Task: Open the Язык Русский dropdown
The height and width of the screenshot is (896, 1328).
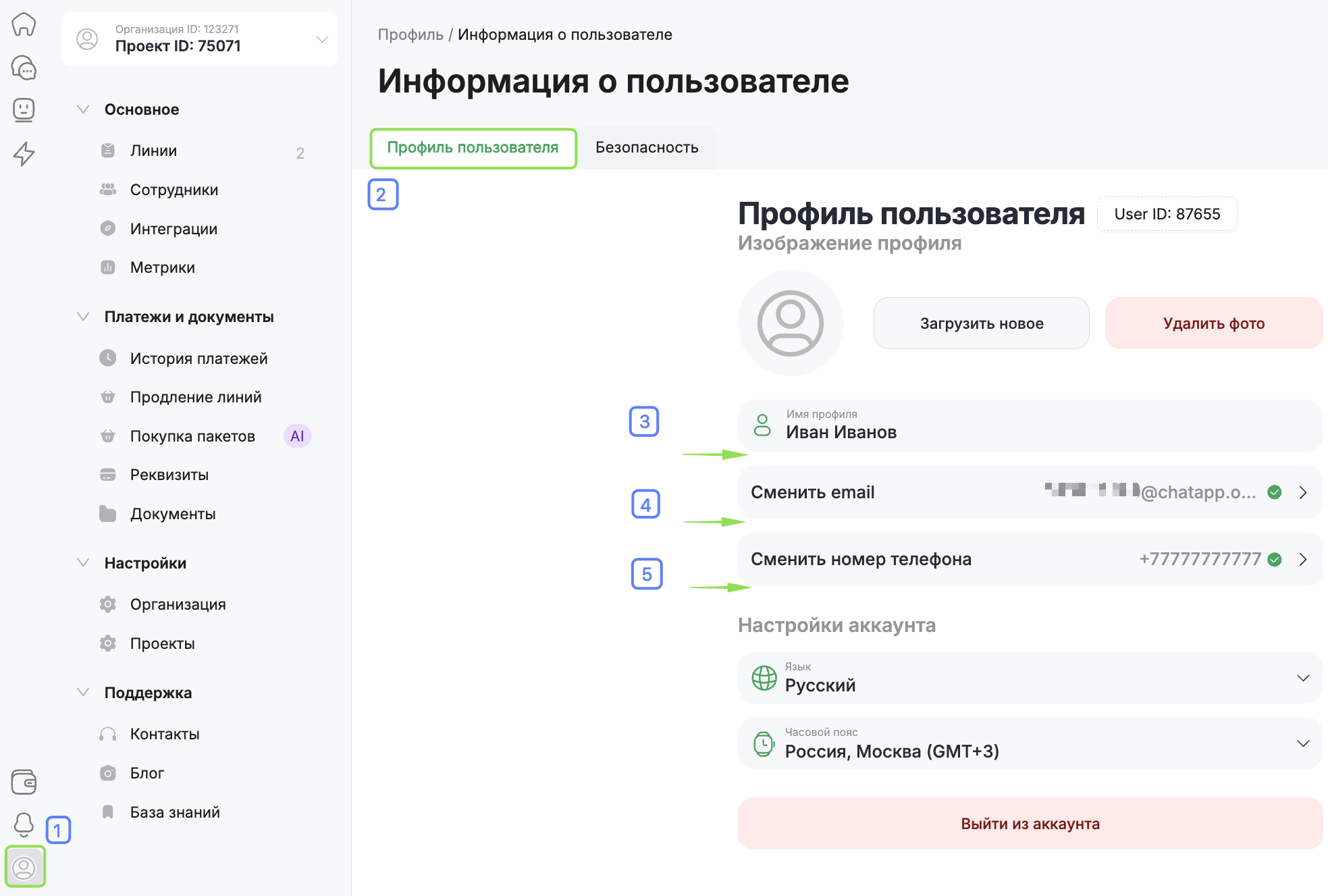Action: point(1030,678)
